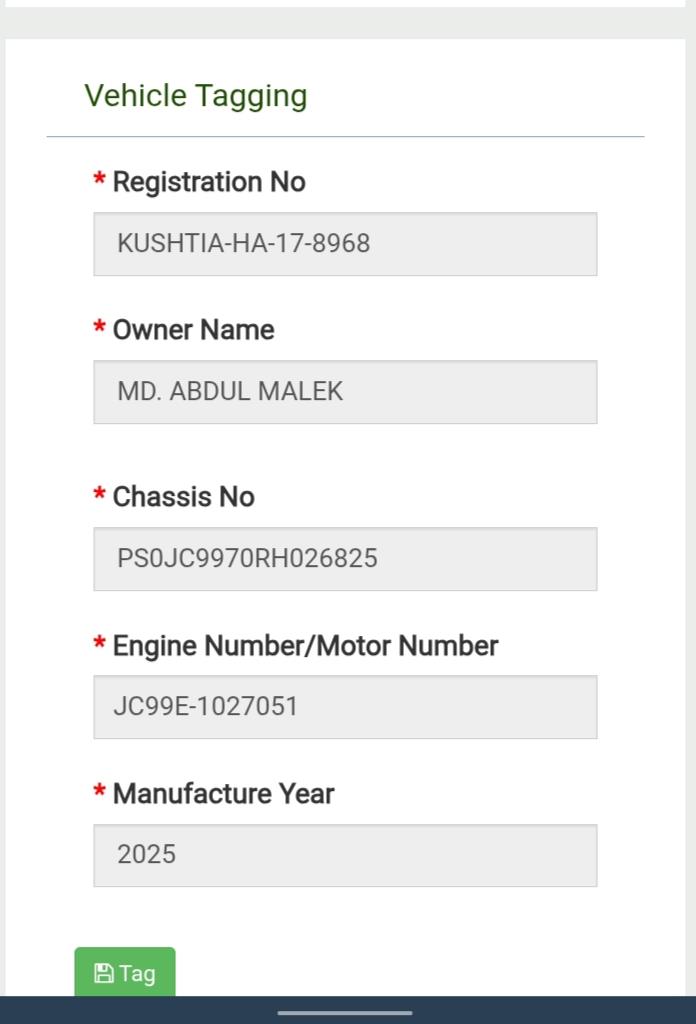
Task: Click the red asterisk beside Owner Name
Action: point(99,328)
